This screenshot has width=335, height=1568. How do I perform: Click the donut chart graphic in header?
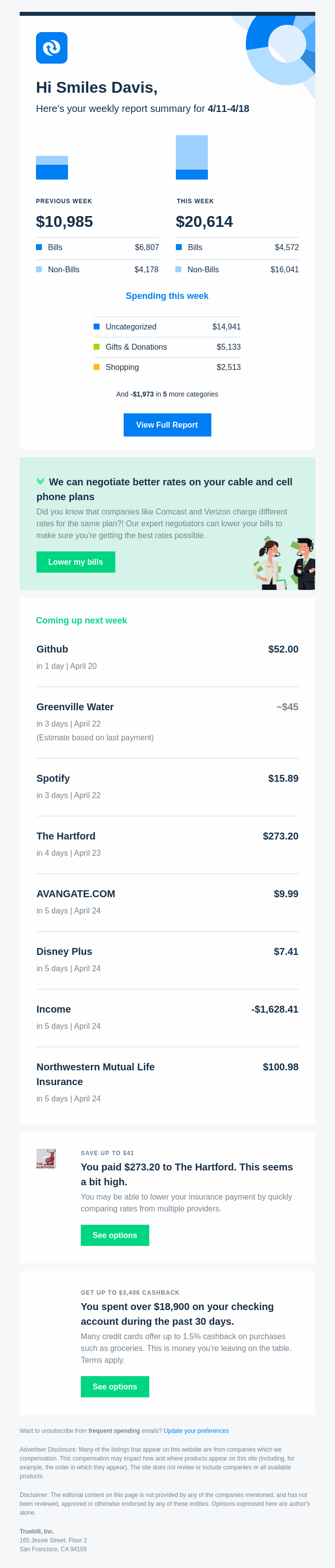(x=281, y=50)
